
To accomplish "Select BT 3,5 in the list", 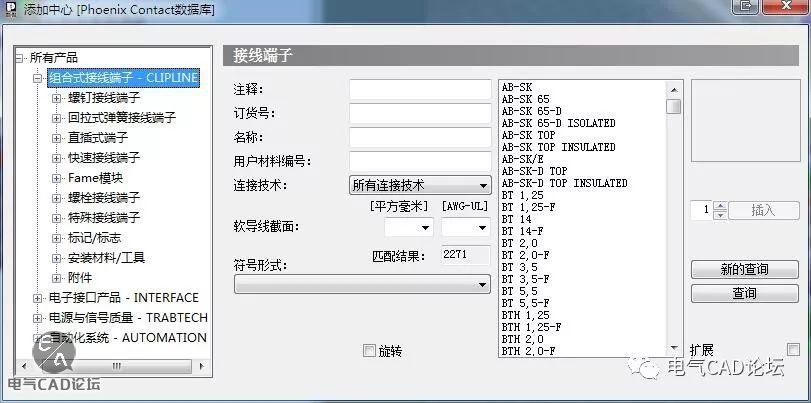I will click(x=520, y=267).
